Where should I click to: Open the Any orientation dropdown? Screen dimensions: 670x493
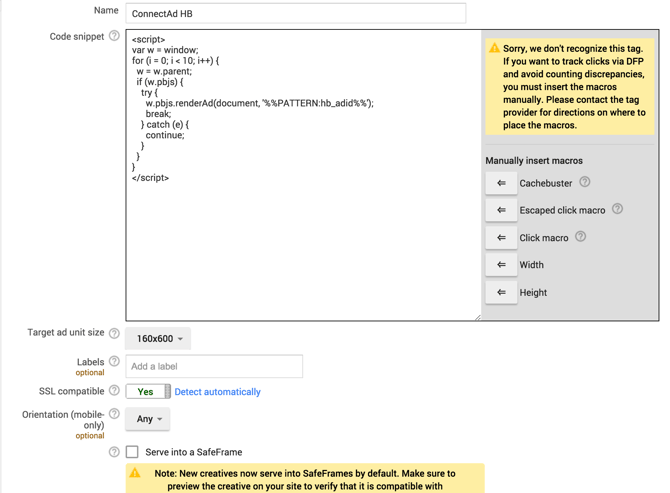pyautogui.click(x=148, y=419)
